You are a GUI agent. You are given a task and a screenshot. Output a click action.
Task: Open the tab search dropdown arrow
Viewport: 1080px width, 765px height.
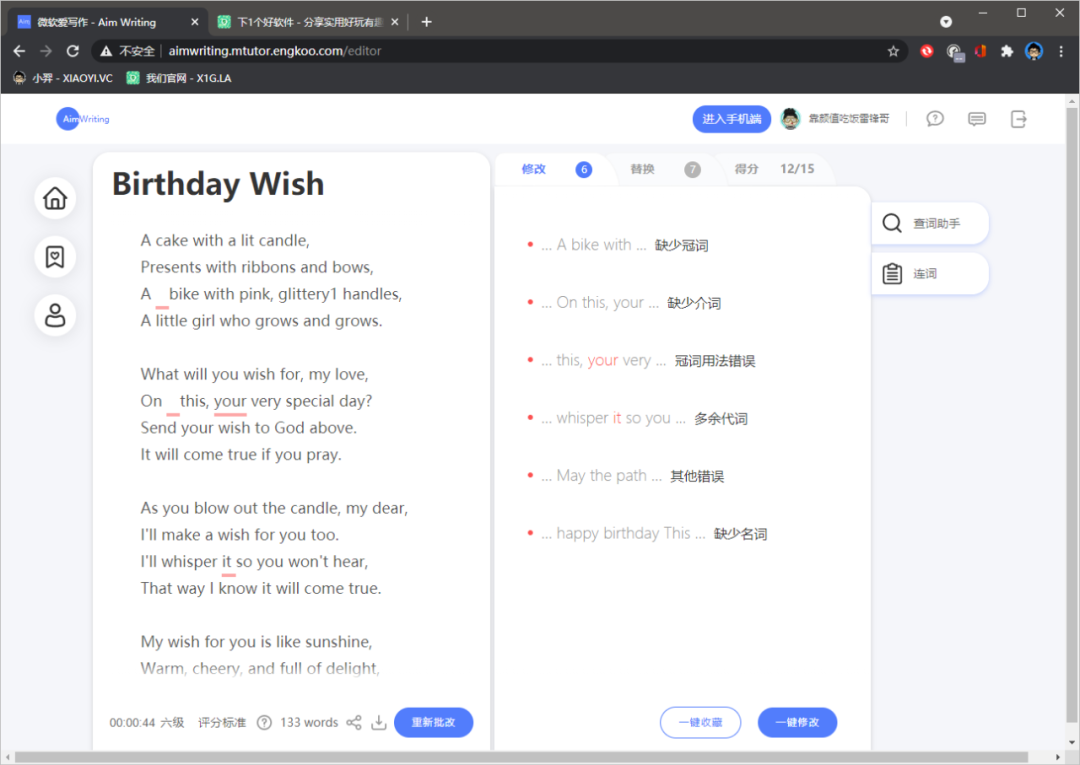[946, 22]
